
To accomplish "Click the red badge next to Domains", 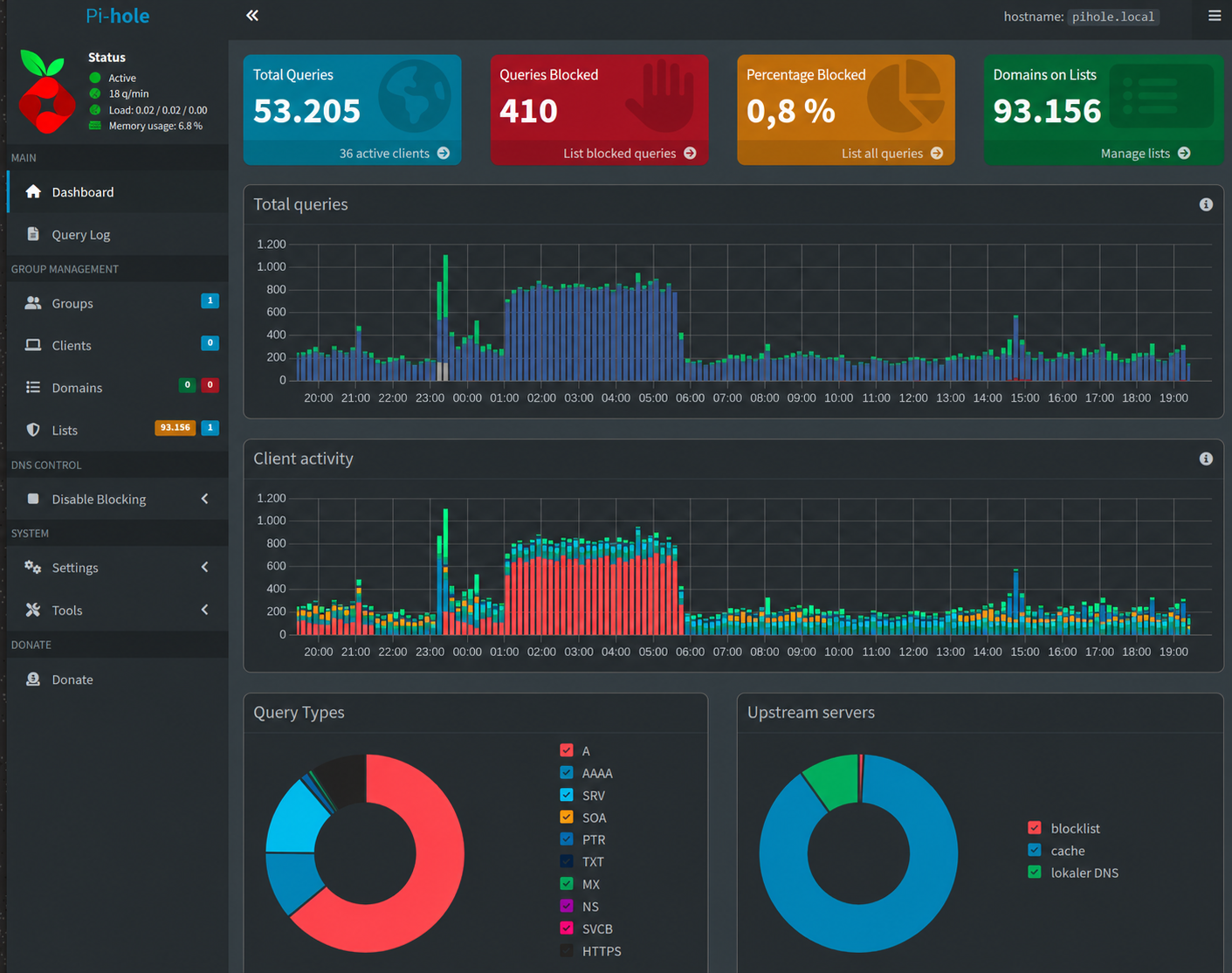I will (x=210, y=385).
